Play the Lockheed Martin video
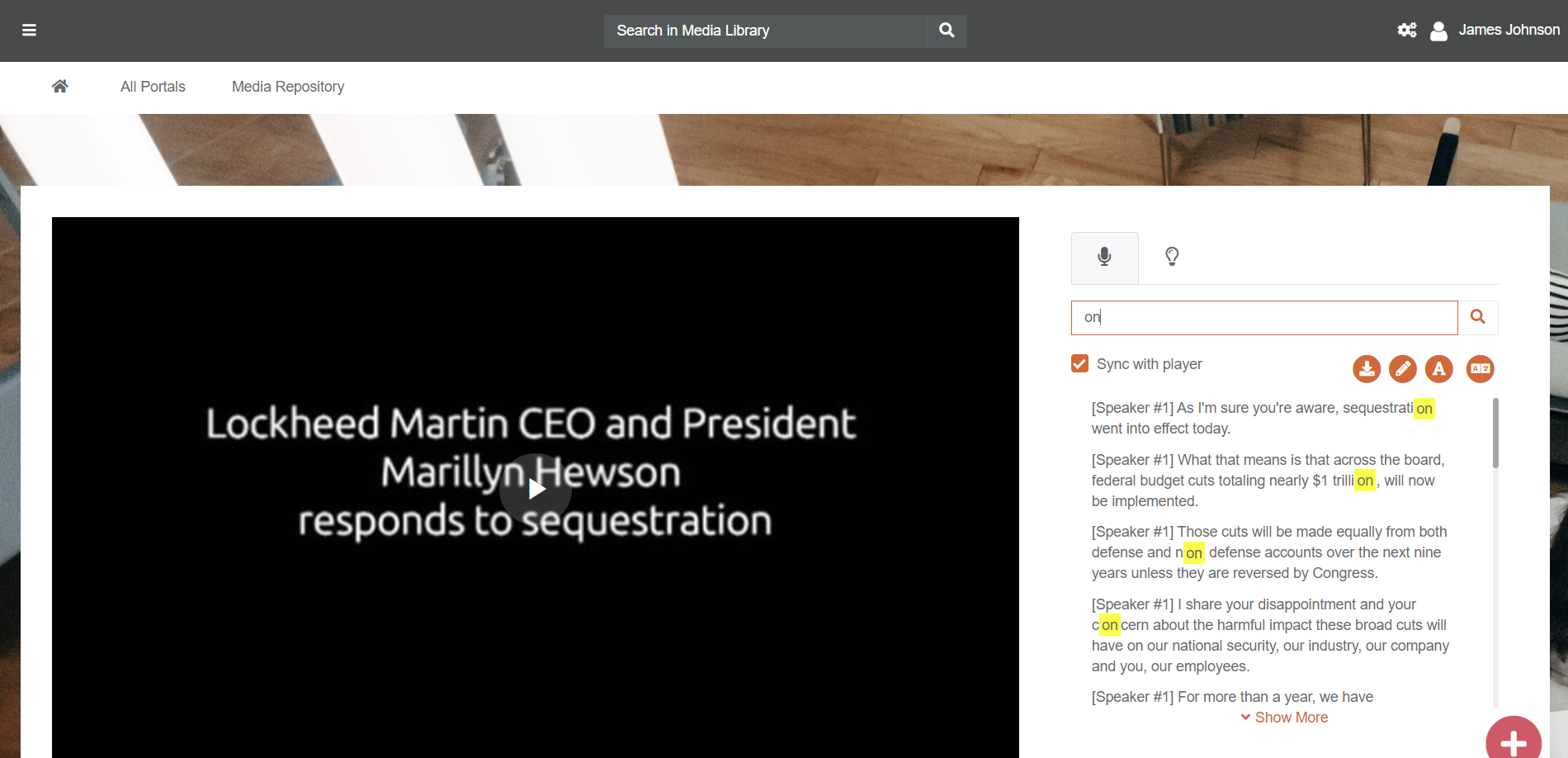This screenshot has height=758, width=1568. click(536, 489)
